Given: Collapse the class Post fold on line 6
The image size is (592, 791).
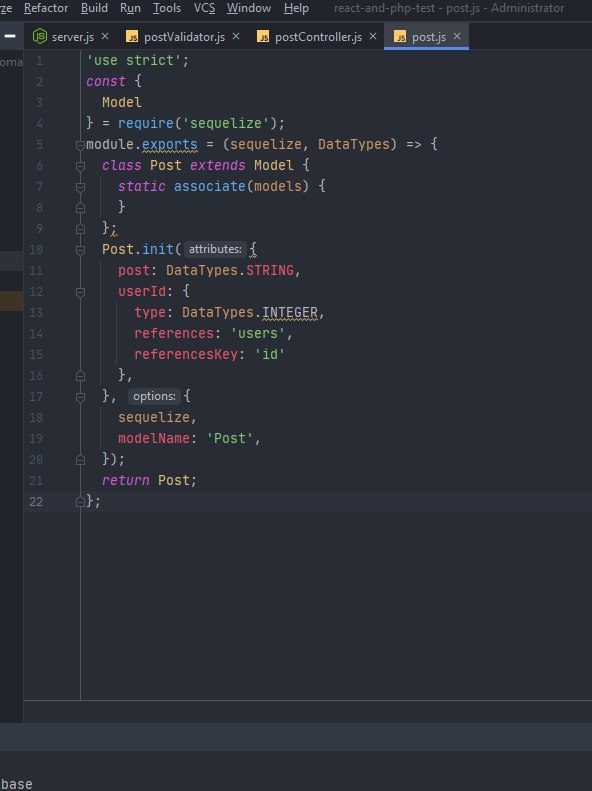Looking at the screenshot, I should [x=80, y=166].
